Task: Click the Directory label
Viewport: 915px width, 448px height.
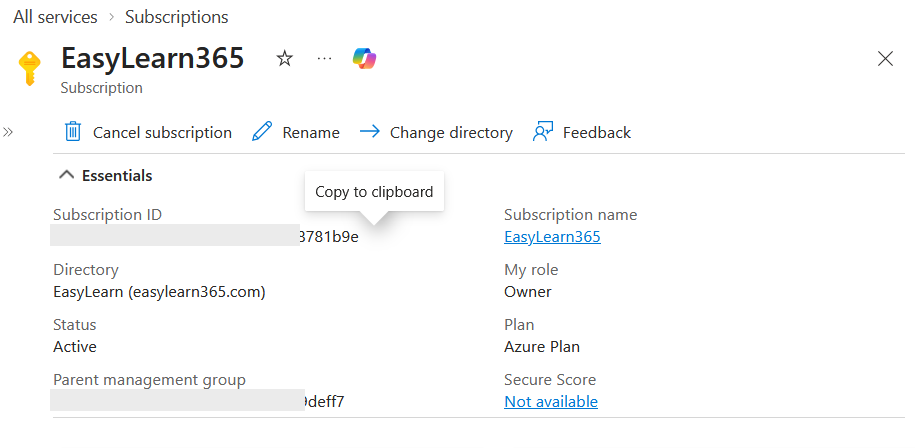Action: pyautogui.click(x=86, y=270)
